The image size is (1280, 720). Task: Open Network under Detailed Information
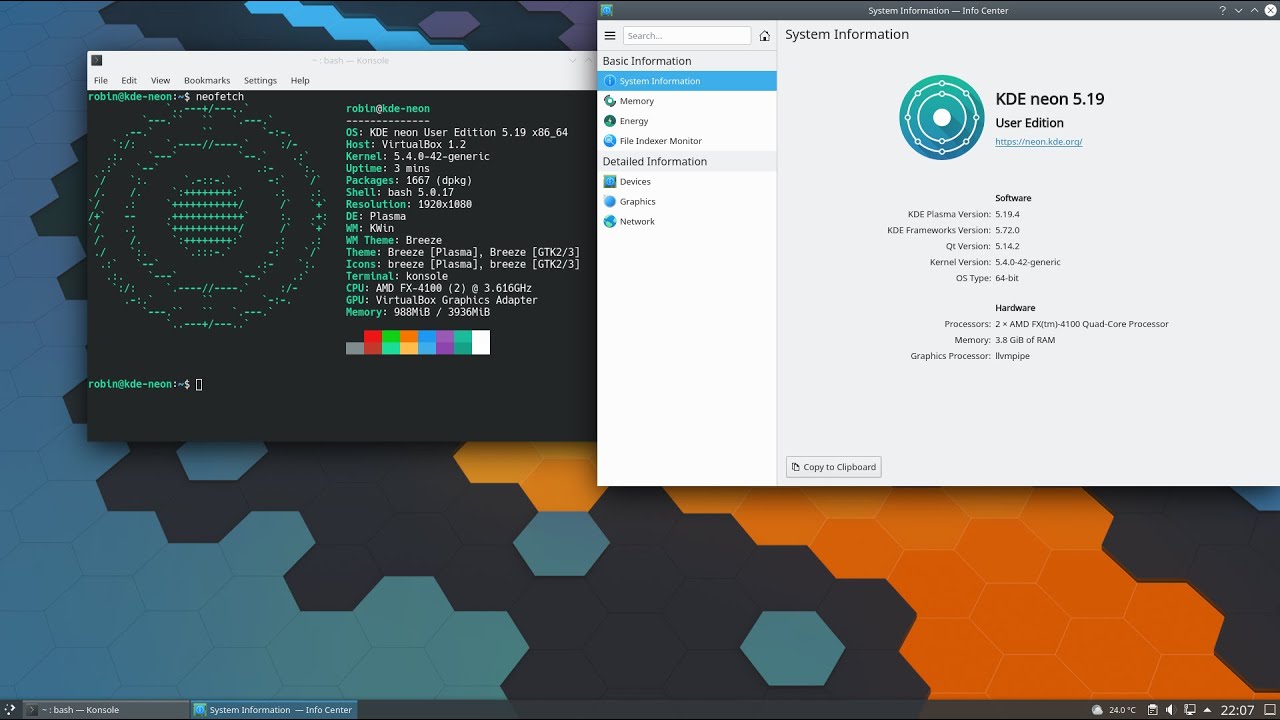pyautogui.click(x=687, y=222)
